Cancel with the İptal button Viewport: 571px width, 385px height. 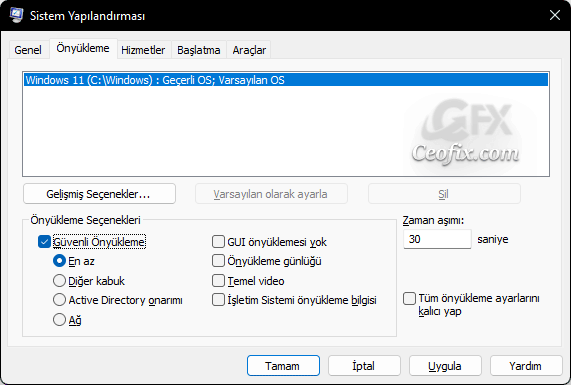click(x=364, y=366)
